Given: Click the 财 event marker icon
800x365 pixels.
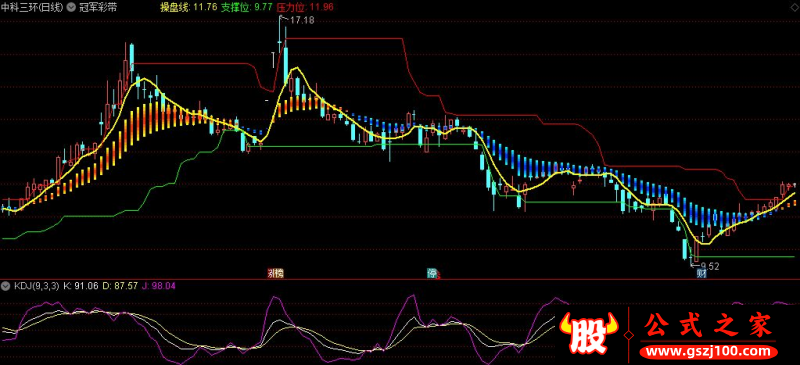Looking at the screenshot, I should click(x=702, y=274).
